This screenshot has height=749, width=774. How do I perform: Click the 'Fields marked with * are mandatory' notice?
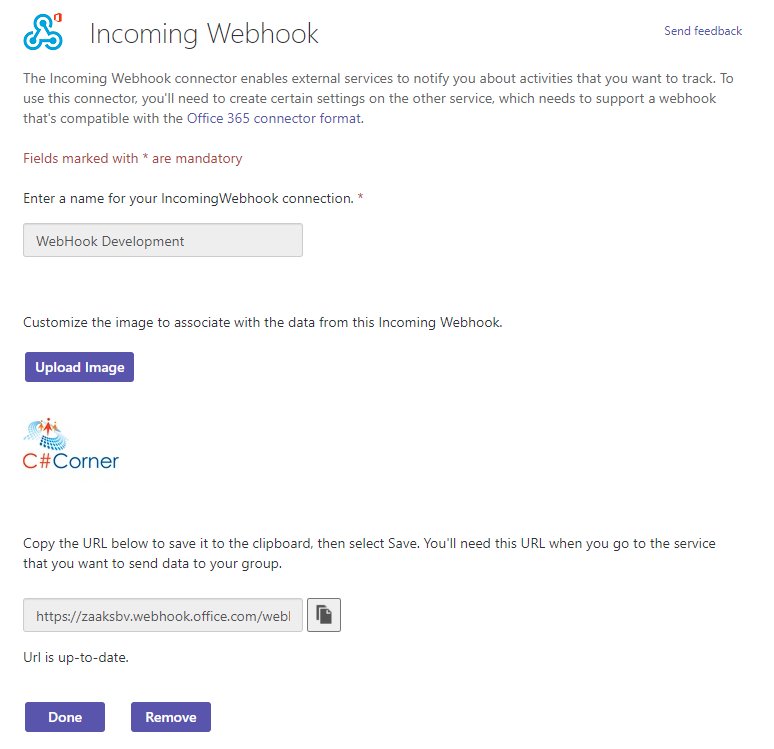(133, 158)
